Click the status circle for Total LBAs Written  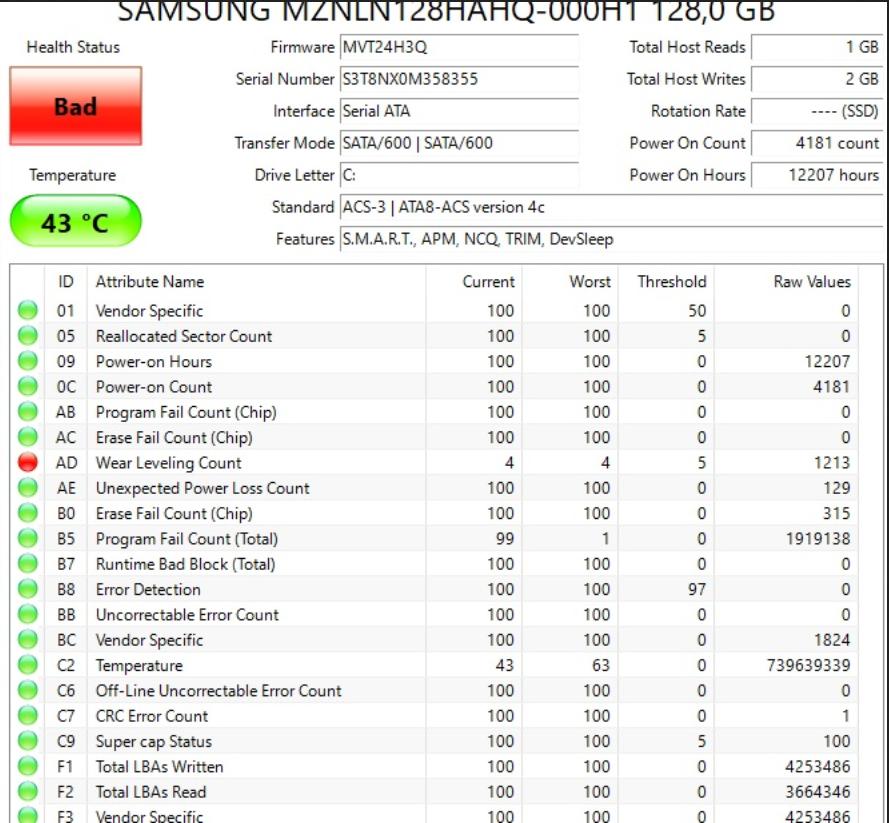(x=28, y=767)
